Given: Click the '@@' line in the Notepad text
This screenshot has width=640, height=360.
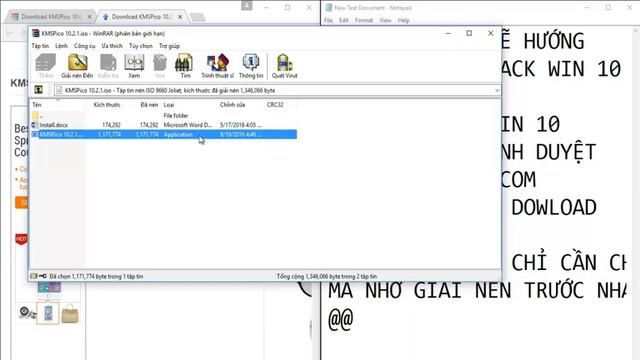Looking at the screenshot, I should pos(341,319).
